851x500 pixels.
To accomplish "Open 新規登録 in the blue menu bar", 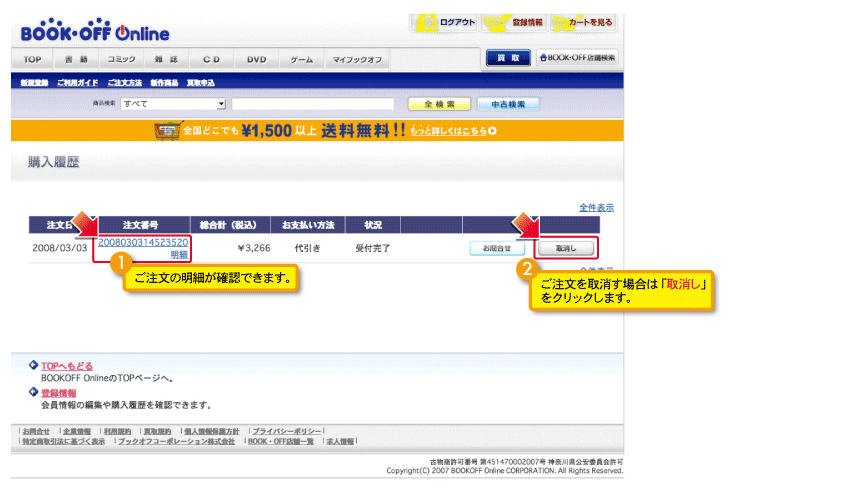I will (34, 83).
